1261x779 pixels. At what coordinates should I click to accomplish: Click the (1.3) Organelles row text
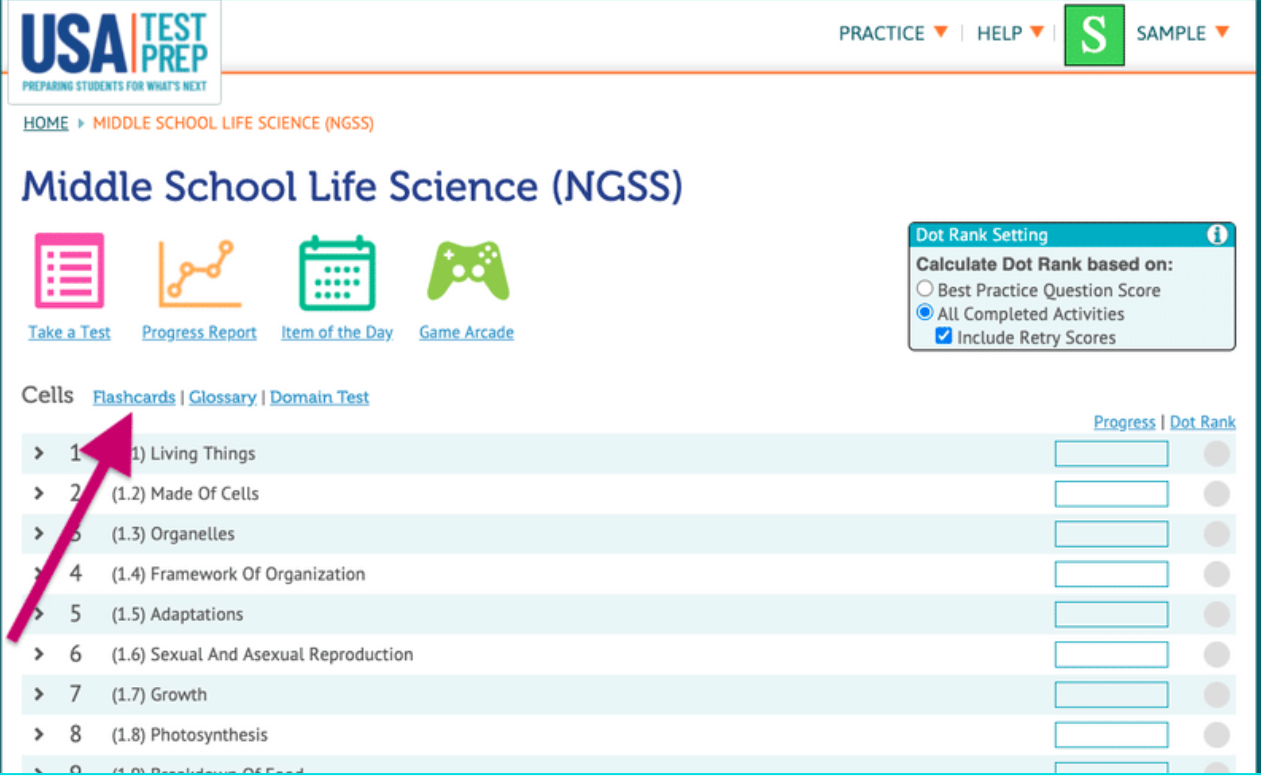(173, 534)
